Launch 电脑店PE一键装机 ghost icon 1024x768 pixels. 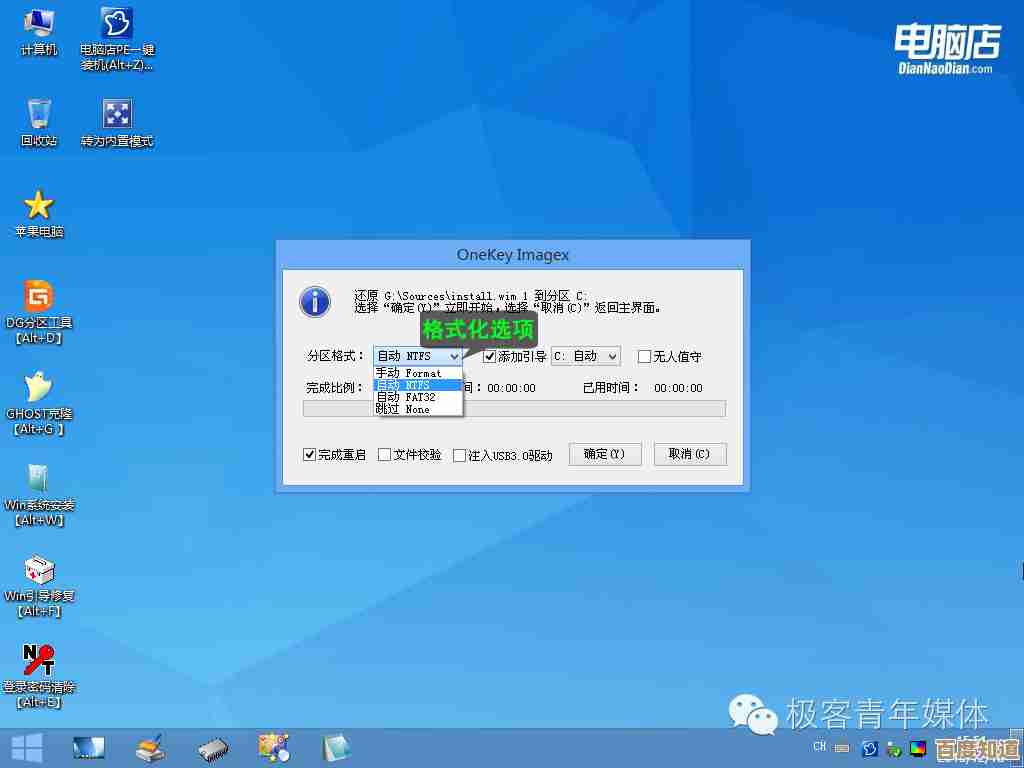(118, 23)
